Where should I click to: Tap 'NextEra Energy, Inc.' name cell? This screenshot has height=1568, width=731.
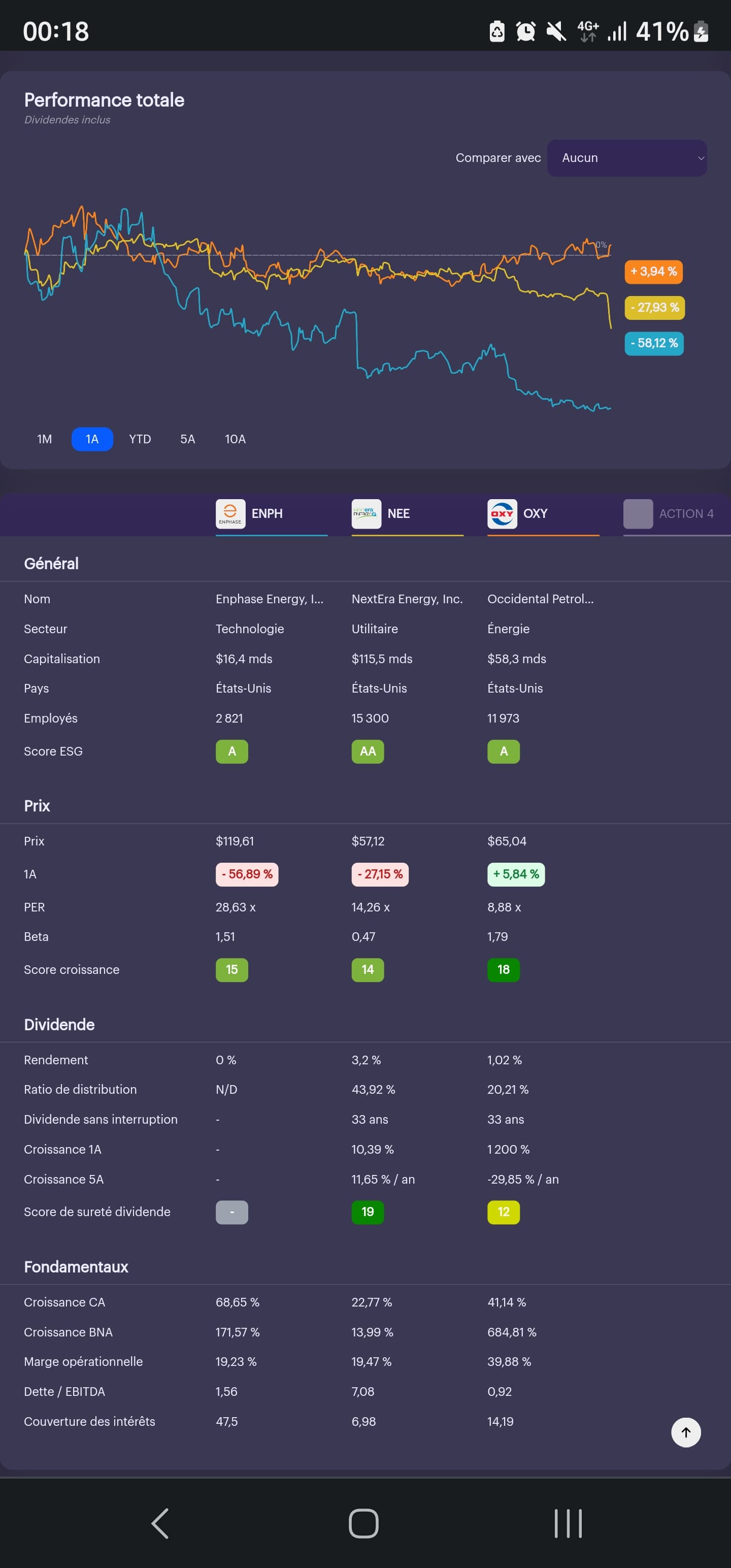[x=407, y=599]
